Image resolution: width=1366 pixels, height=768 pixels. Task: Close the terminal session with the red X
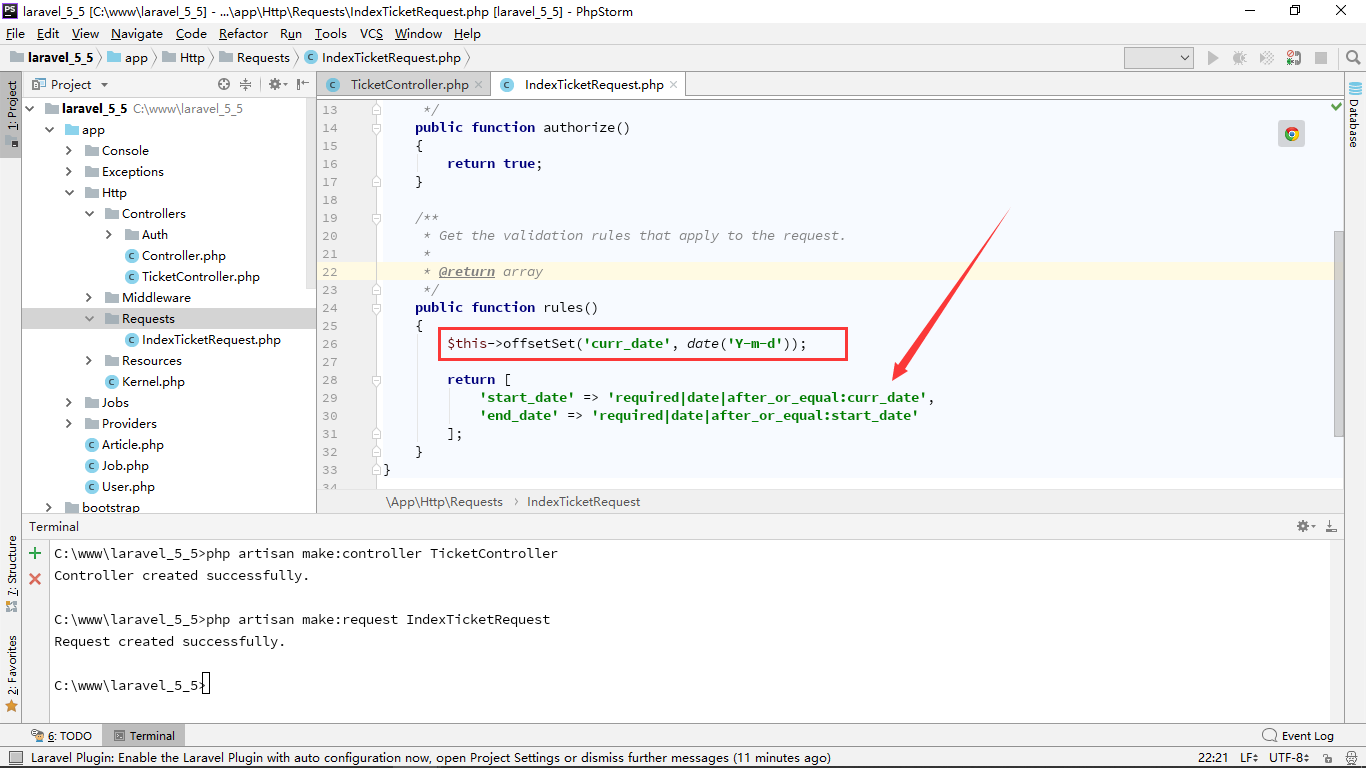35,578
